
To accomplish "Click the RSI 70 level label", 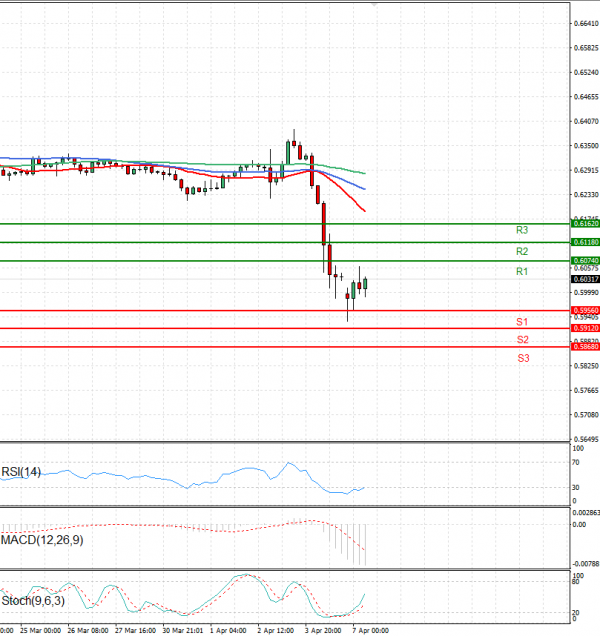I will [575, 462].
